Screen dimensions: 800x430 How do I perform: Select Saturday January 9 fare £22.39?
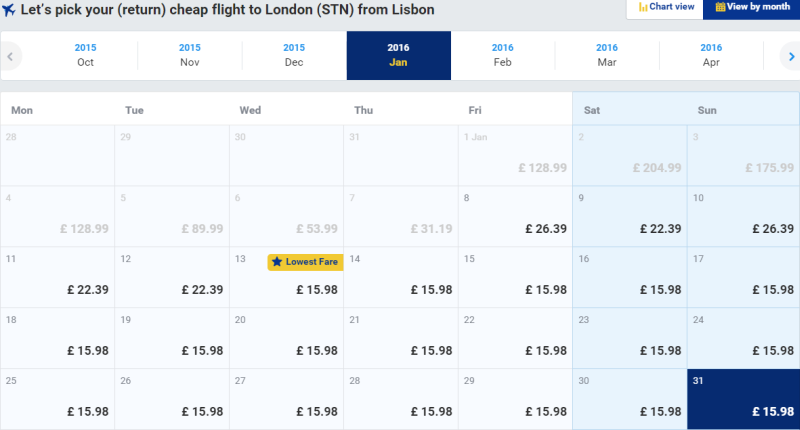click(x=629, y=217)
